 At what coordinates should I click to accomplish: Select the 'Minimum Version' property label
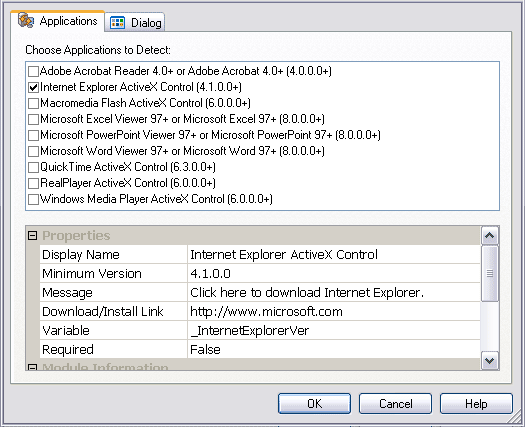click(92, 274)
